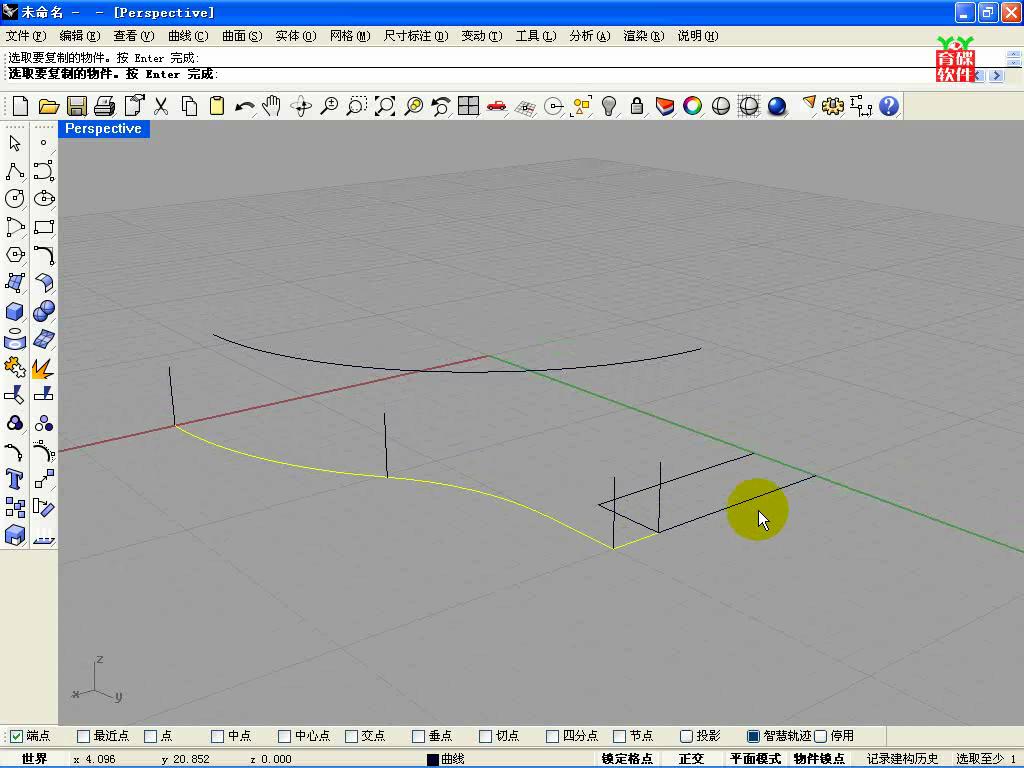Open the 渲染(R) menu
The width and height of the screenshot is (1024, 768).
point(644,36)
